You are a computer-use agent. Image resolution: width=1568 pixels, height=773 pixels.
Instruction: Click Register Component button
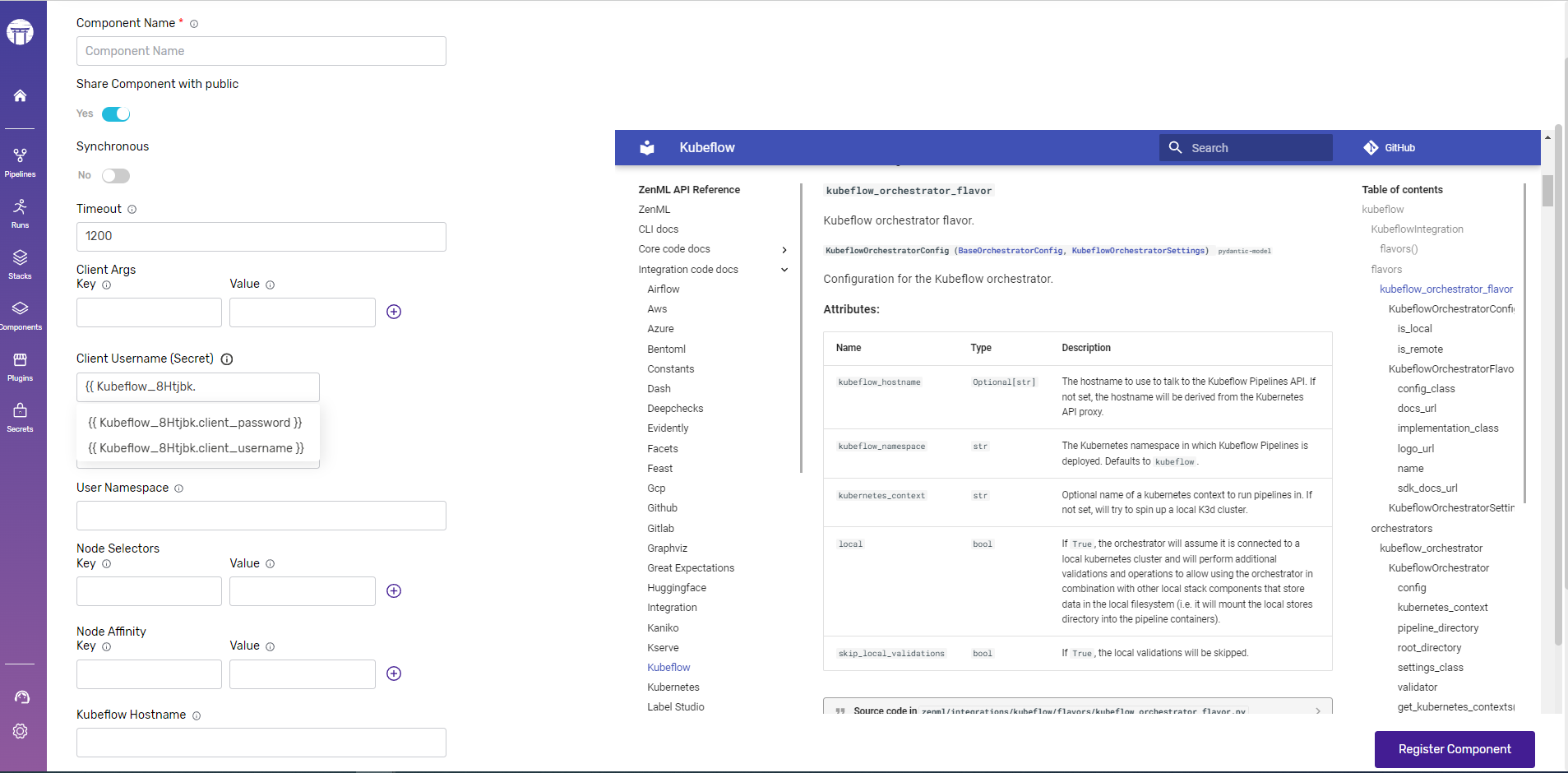click(1454, 749)
